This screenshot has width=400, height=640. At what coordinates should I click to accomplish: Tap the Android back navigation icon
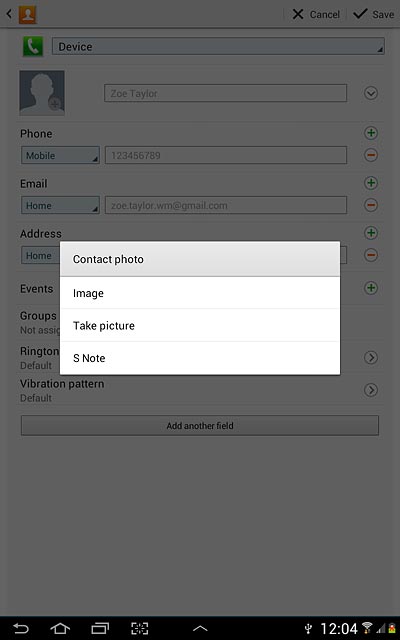[21, 628]
